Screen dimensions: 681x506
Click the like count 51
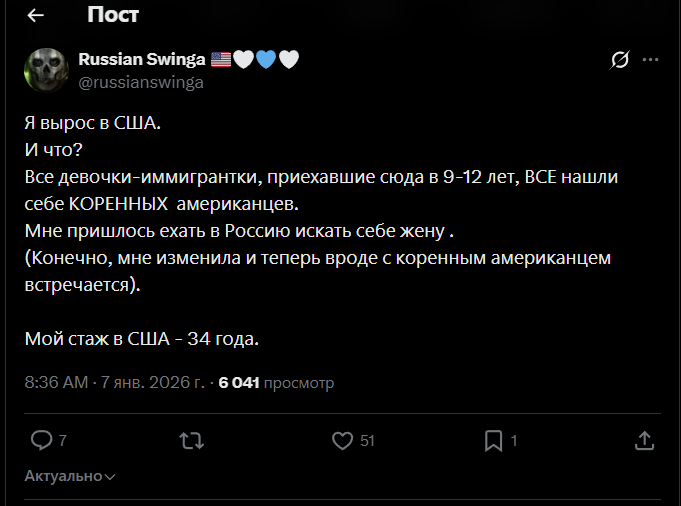pyautogui.click(x=367, y=441)
